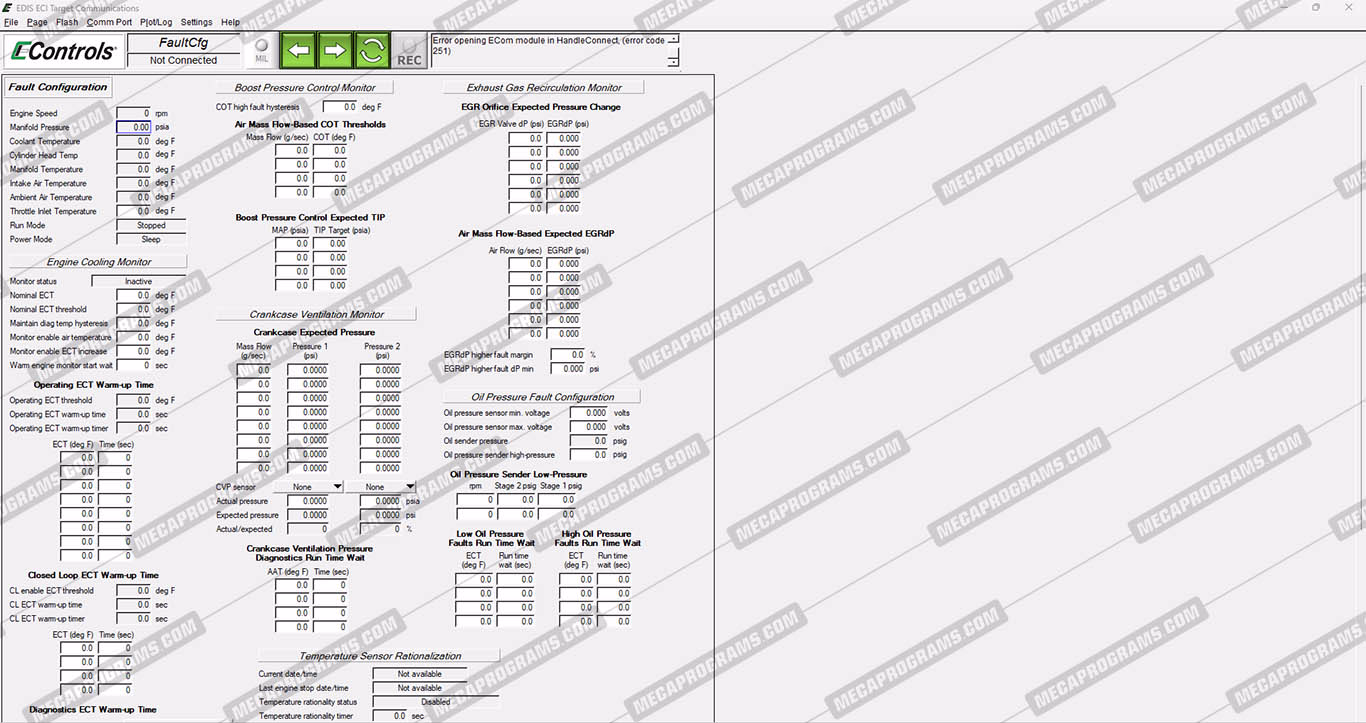This screenshot has height=723, width=1366.
Task: Click the MIL indicator lamp
Action: tap(261, 50)
